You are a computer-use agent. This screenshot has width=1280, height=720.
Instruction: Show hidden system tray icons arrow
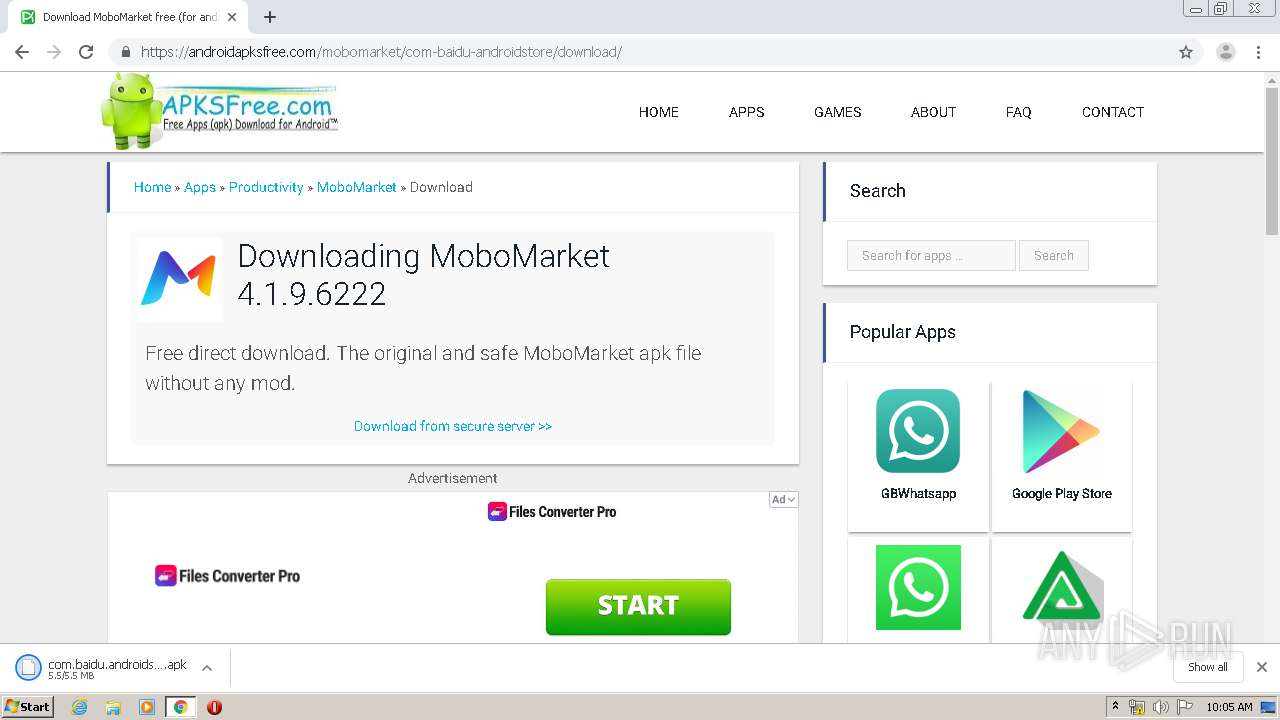1115,707
